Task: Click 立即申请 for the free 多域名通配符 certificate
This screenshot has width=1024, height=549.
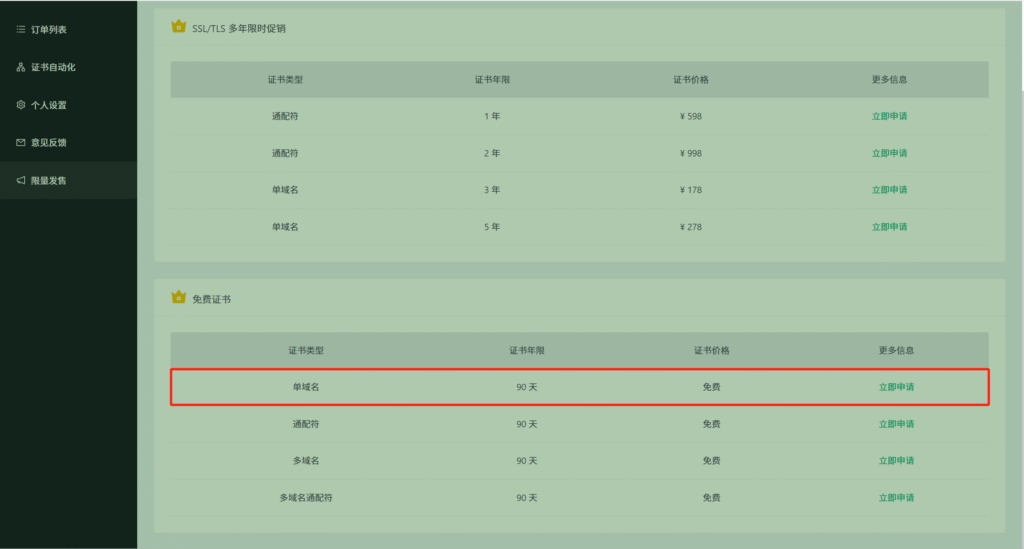Action: (x=896, y=498)
